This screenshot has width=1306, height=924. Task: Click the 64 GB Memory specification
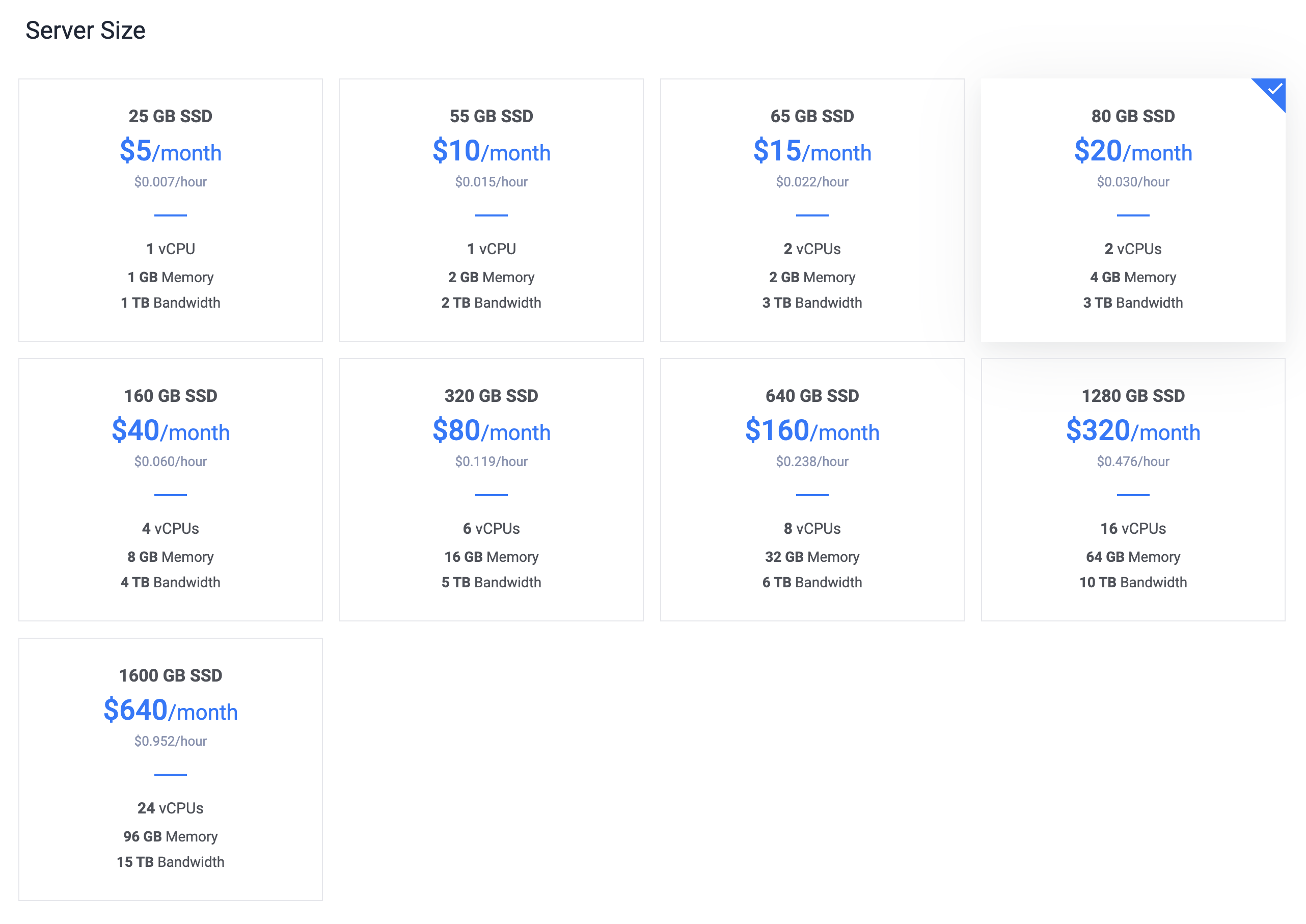[x=1132, y=556]
